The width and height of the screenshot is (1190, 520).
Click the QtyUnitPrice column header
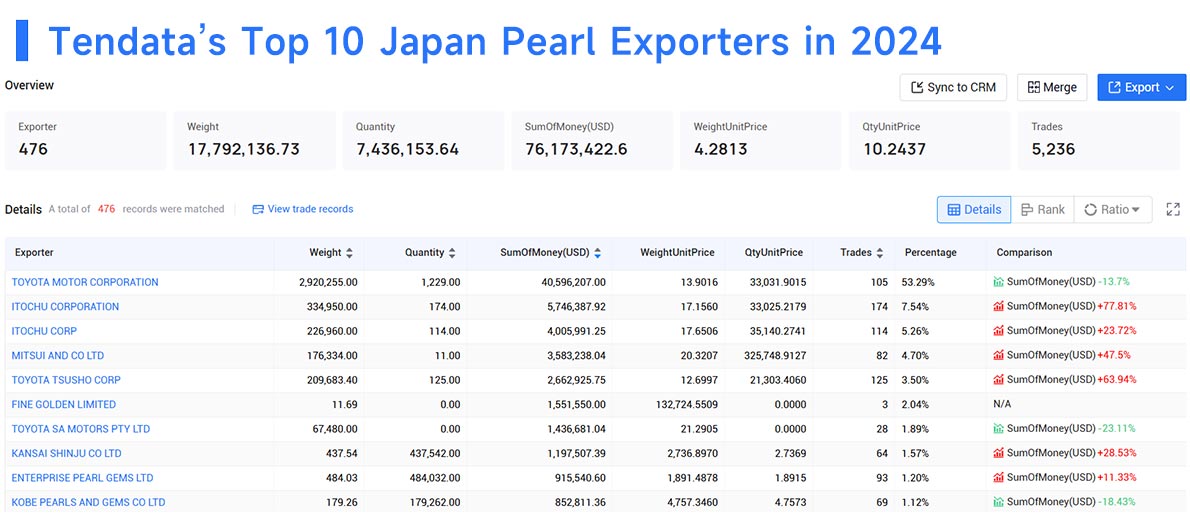(772, 253)
